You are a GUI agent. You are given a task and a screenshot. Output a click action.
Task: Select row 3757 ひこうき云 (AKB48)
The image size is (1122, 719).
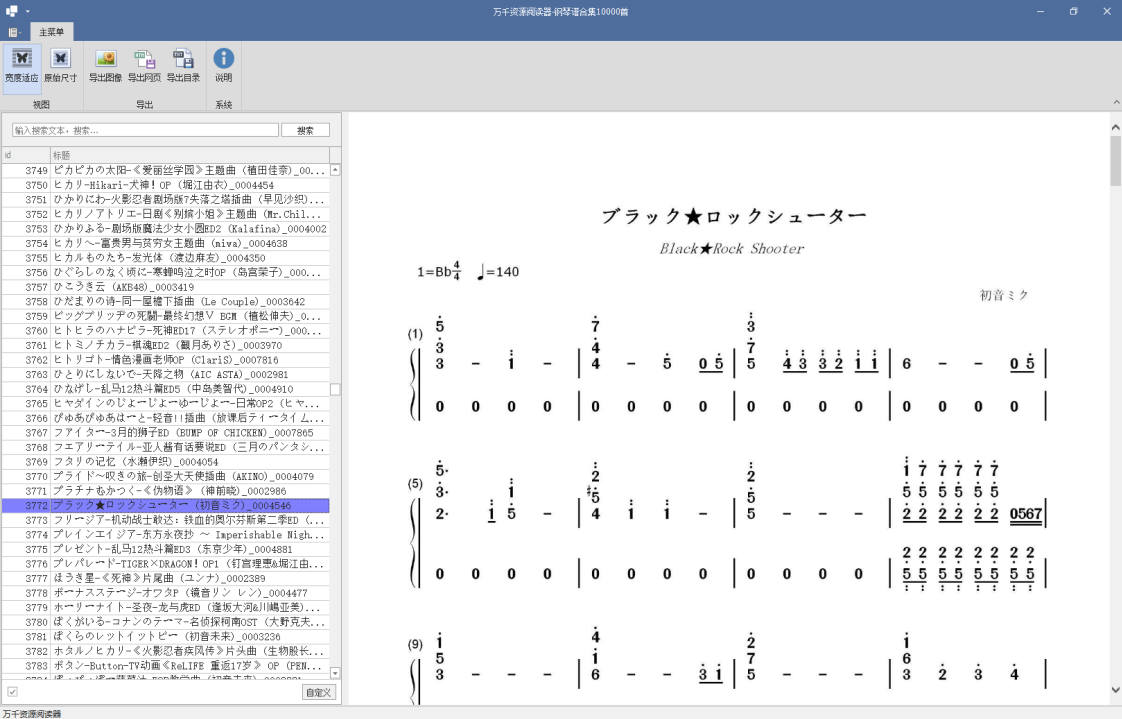click(165, 287)
